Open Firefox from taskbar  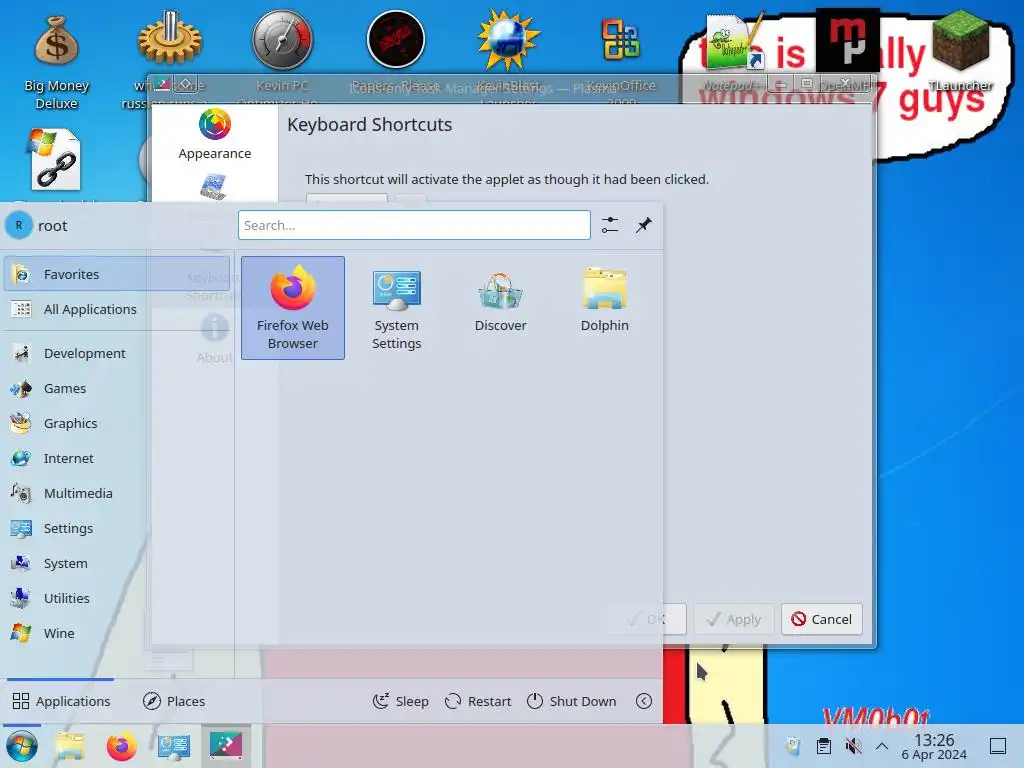point(121,746)
